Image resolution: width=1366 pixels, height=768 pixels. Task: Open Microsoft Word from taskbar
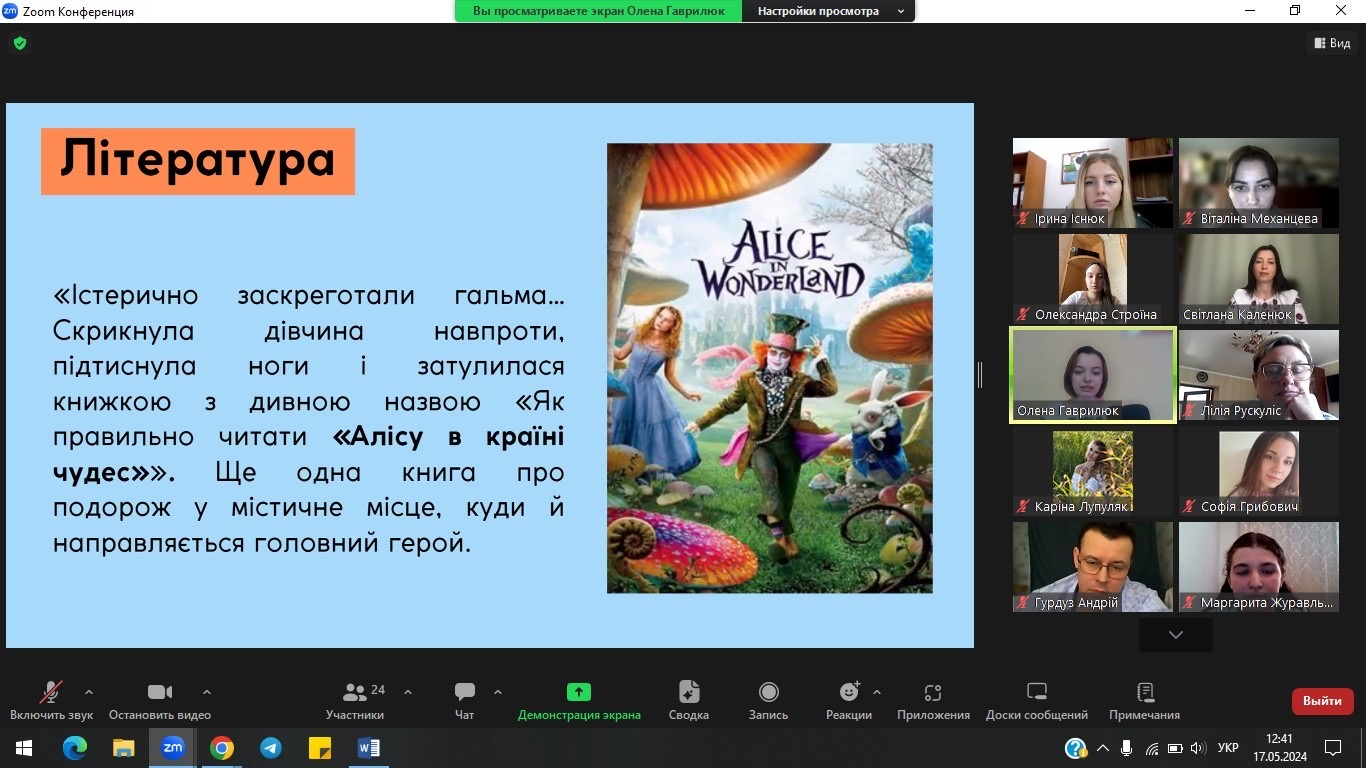click(x=369, y=748)
